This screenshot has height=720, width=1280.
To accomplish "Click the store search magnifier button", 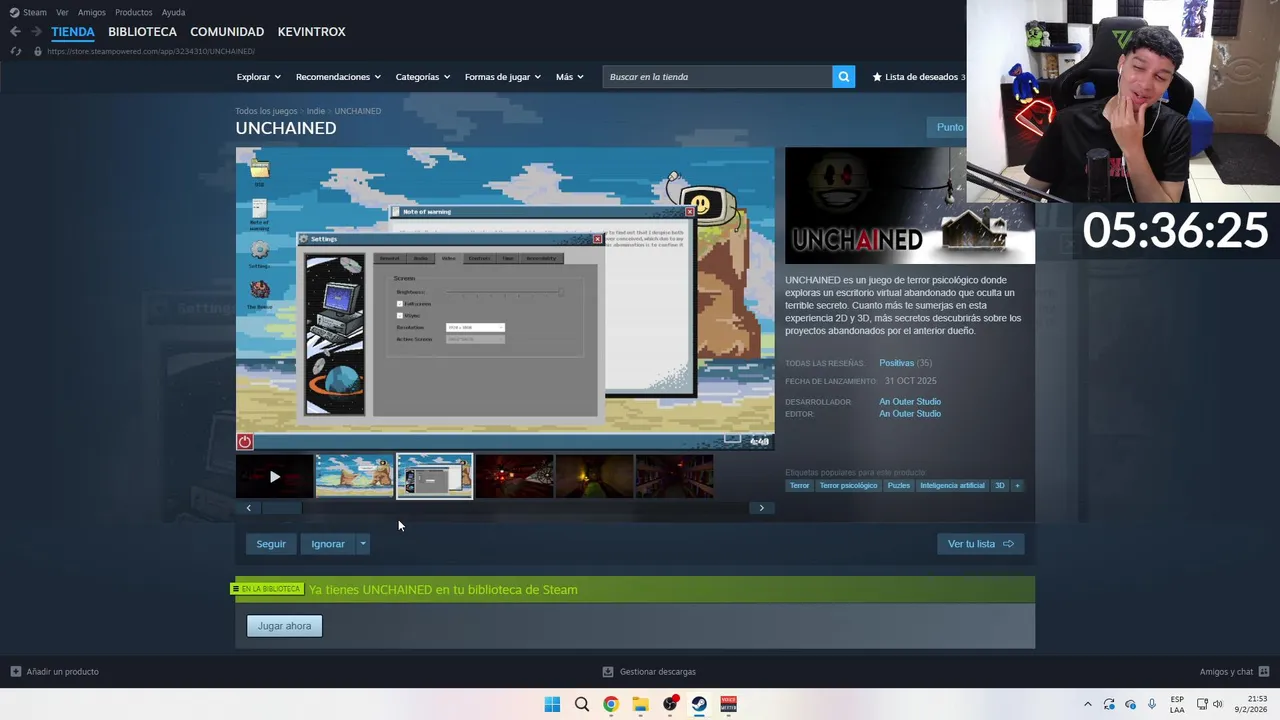I will coord(844,77).
